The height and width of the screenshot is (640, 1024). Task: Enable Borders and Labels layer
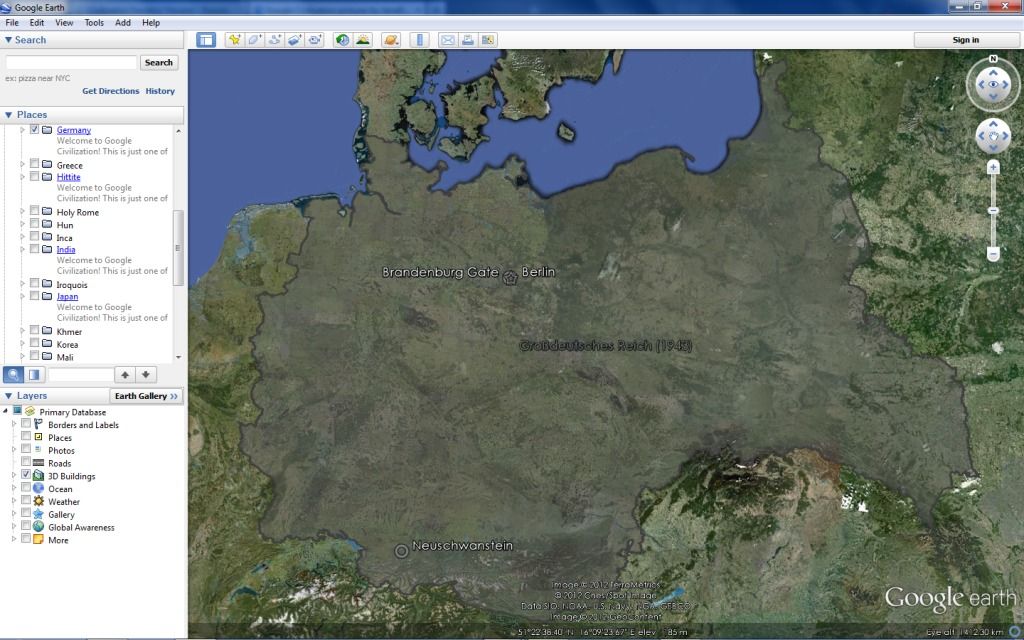[x=26, y=424]
